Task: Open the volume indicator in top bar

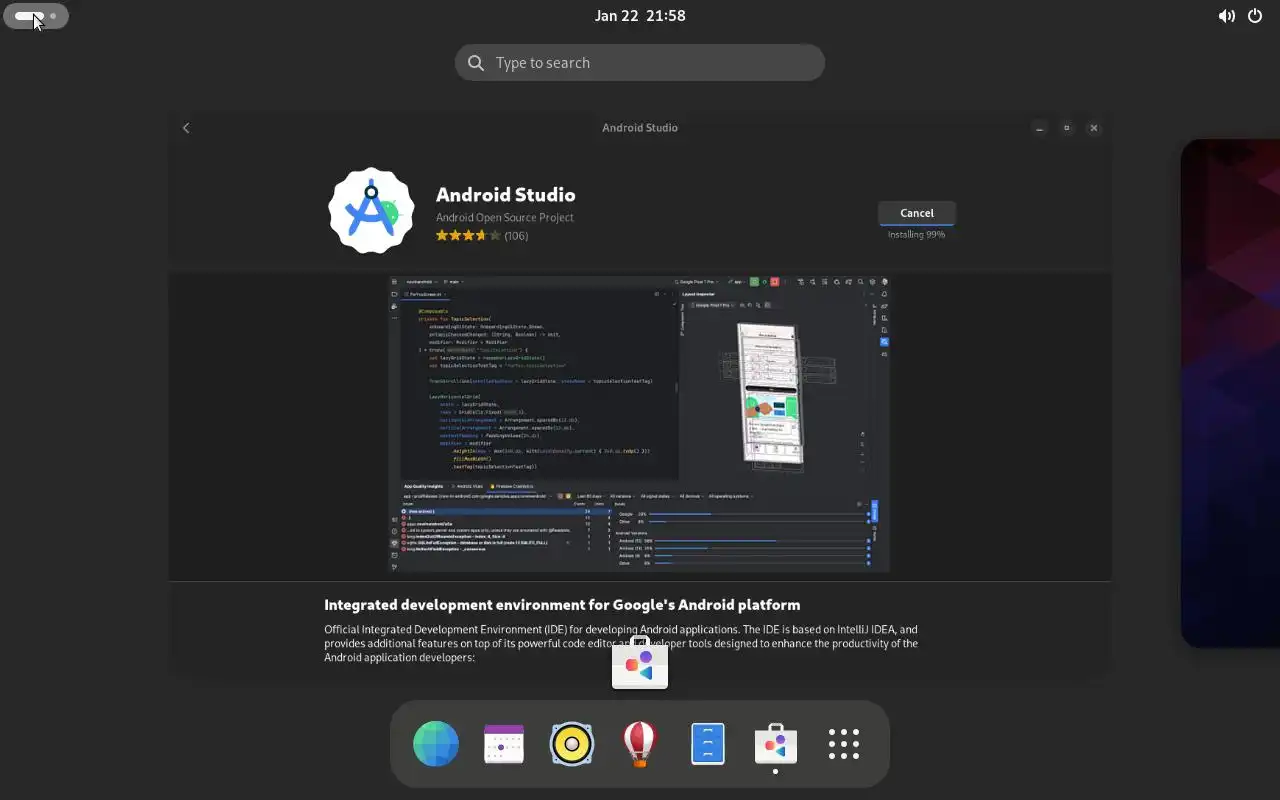Action: tap(1226, 16)
